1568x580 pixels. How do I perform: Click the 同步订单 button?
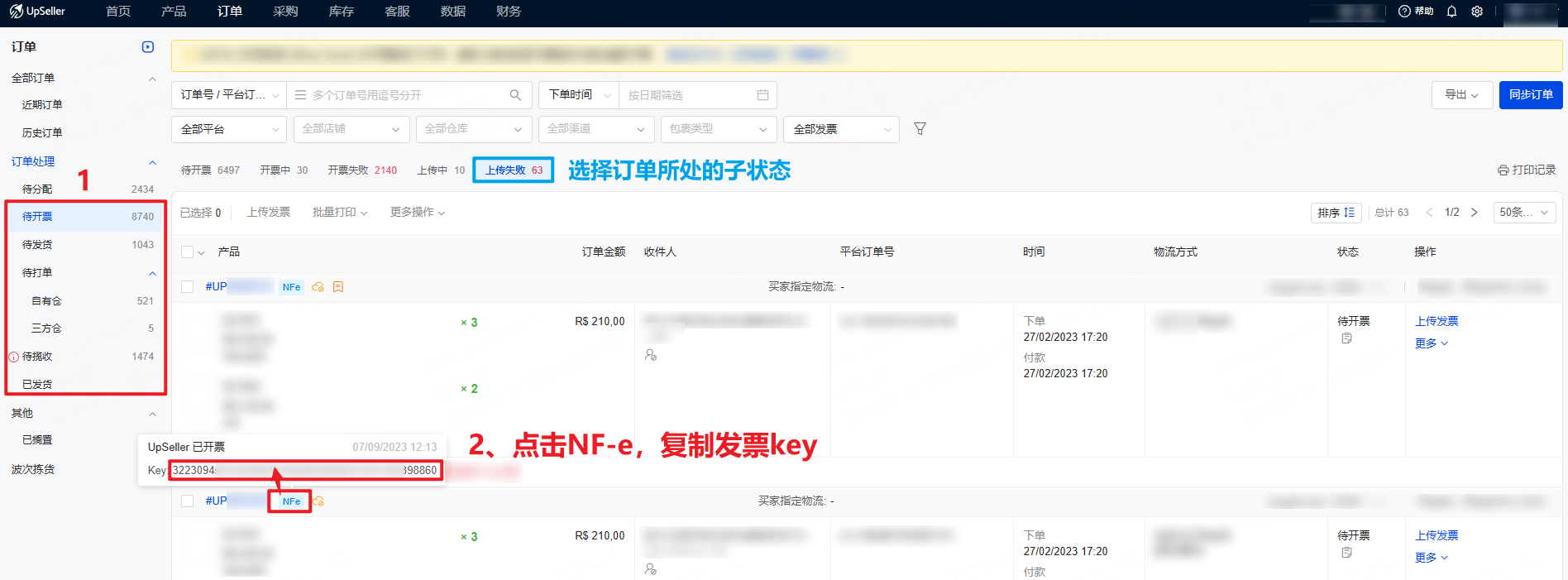pos(1530,95)
